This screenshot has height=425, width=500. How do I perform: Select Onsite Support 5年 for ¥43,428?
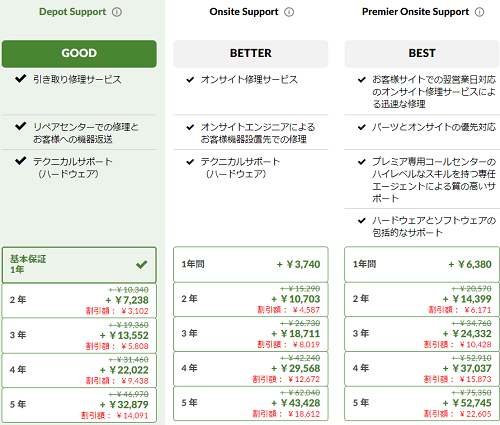(x=251, y=403)
